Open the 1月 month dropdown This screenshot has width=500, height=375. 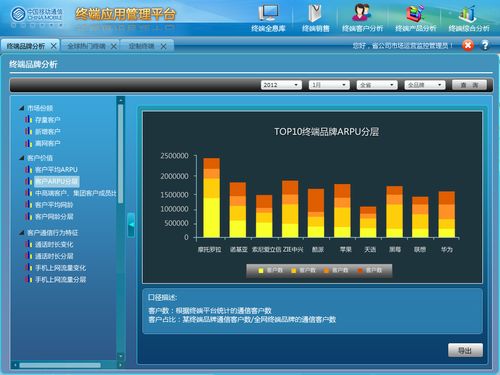coord(329,85)
